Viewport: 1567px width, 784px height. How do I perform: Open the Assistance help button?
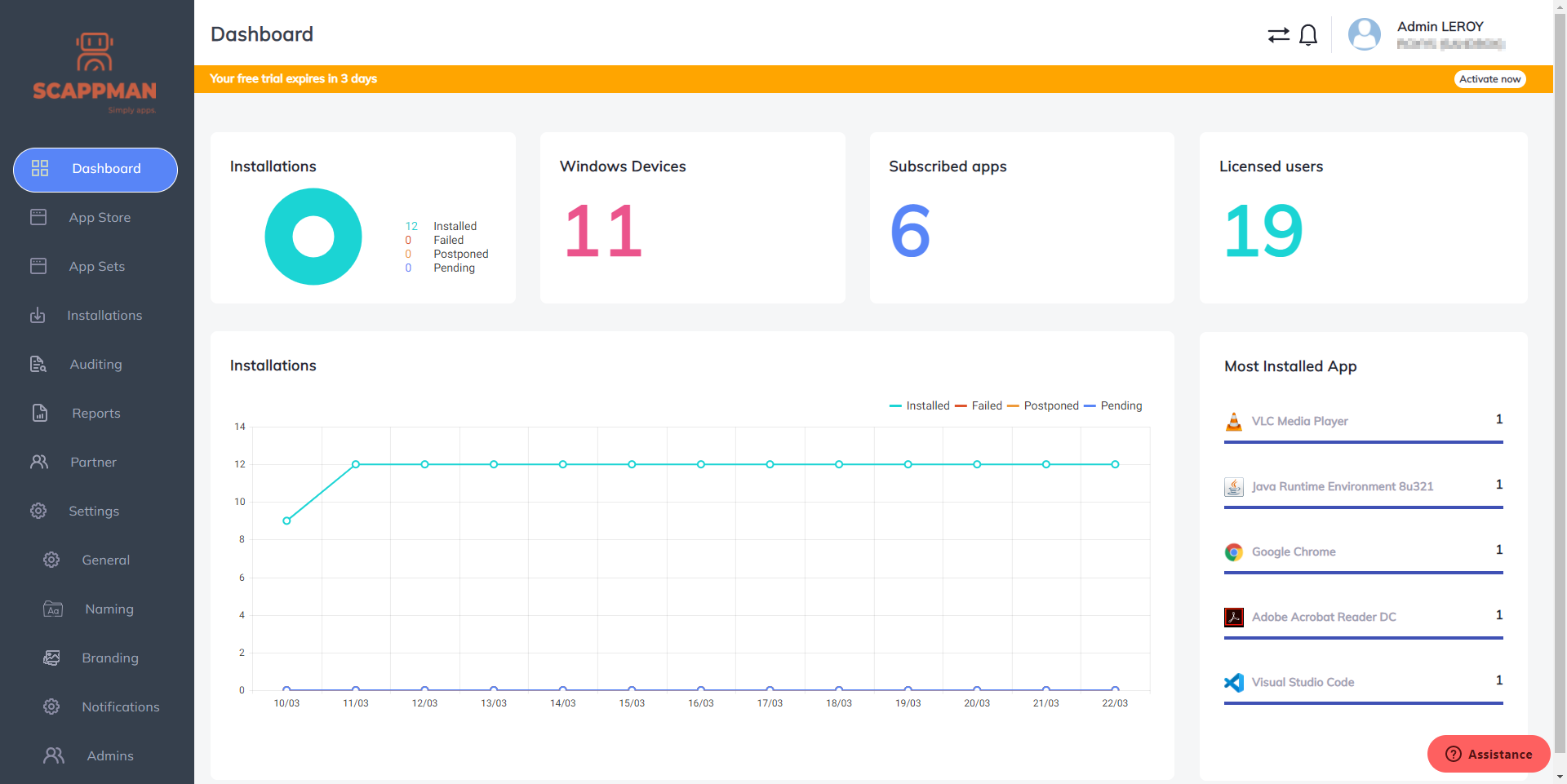click(x=1488, y=754)
